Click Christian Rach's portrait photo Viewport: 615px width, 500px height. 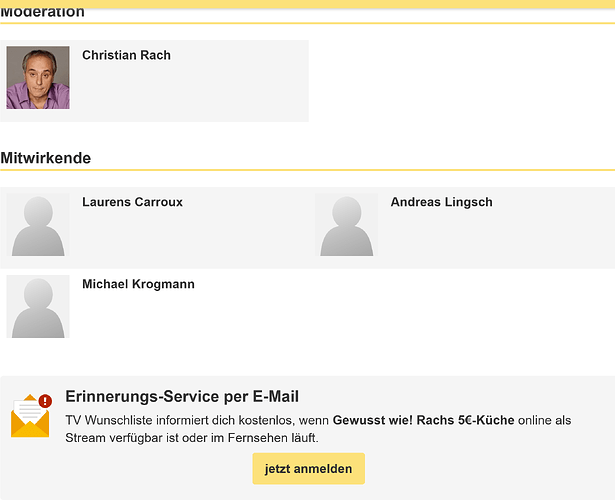(x=38, y=78)
